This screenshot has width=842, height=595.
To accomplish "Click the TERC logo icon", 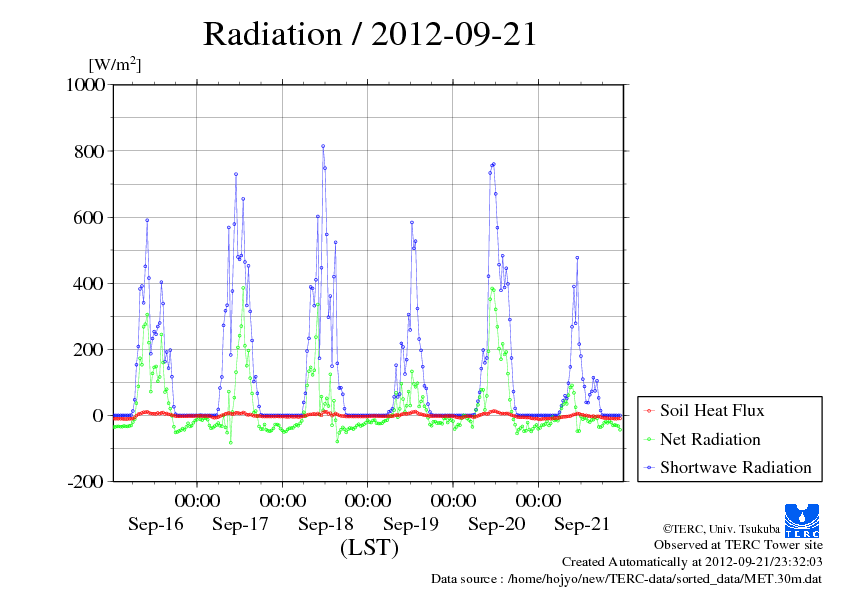I will click(x=802, y=521).
